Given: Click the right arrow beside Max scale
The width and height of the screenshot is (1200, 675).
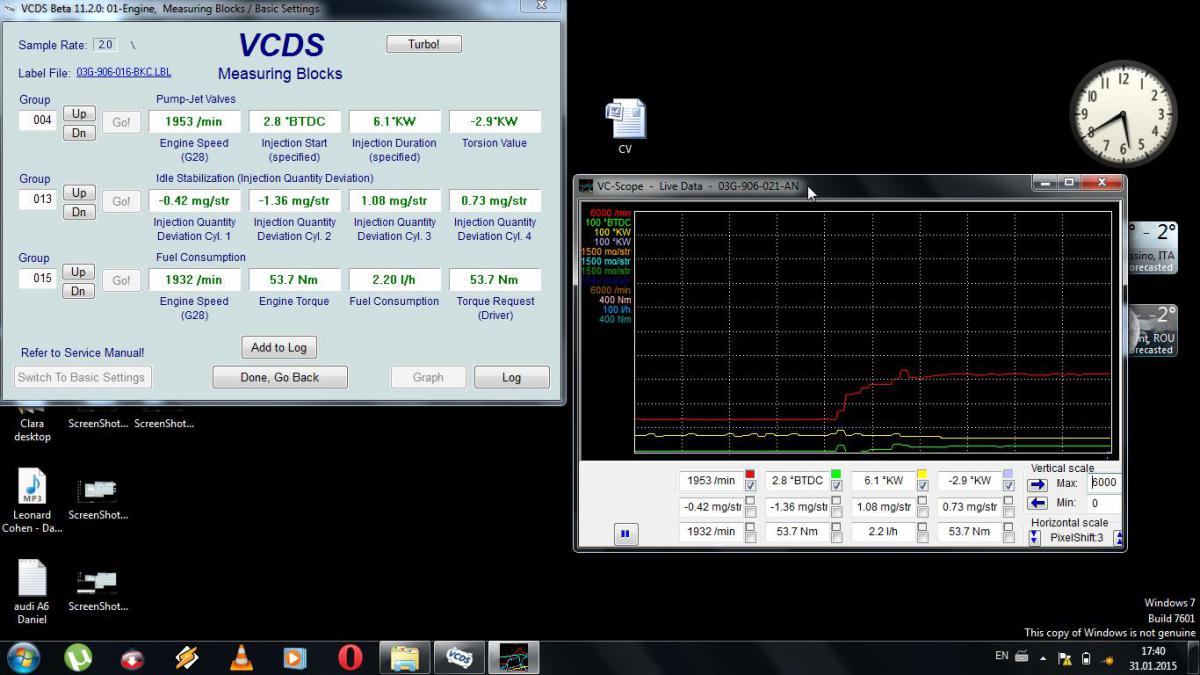Looking at the screenshot, I should point(1037,484).
